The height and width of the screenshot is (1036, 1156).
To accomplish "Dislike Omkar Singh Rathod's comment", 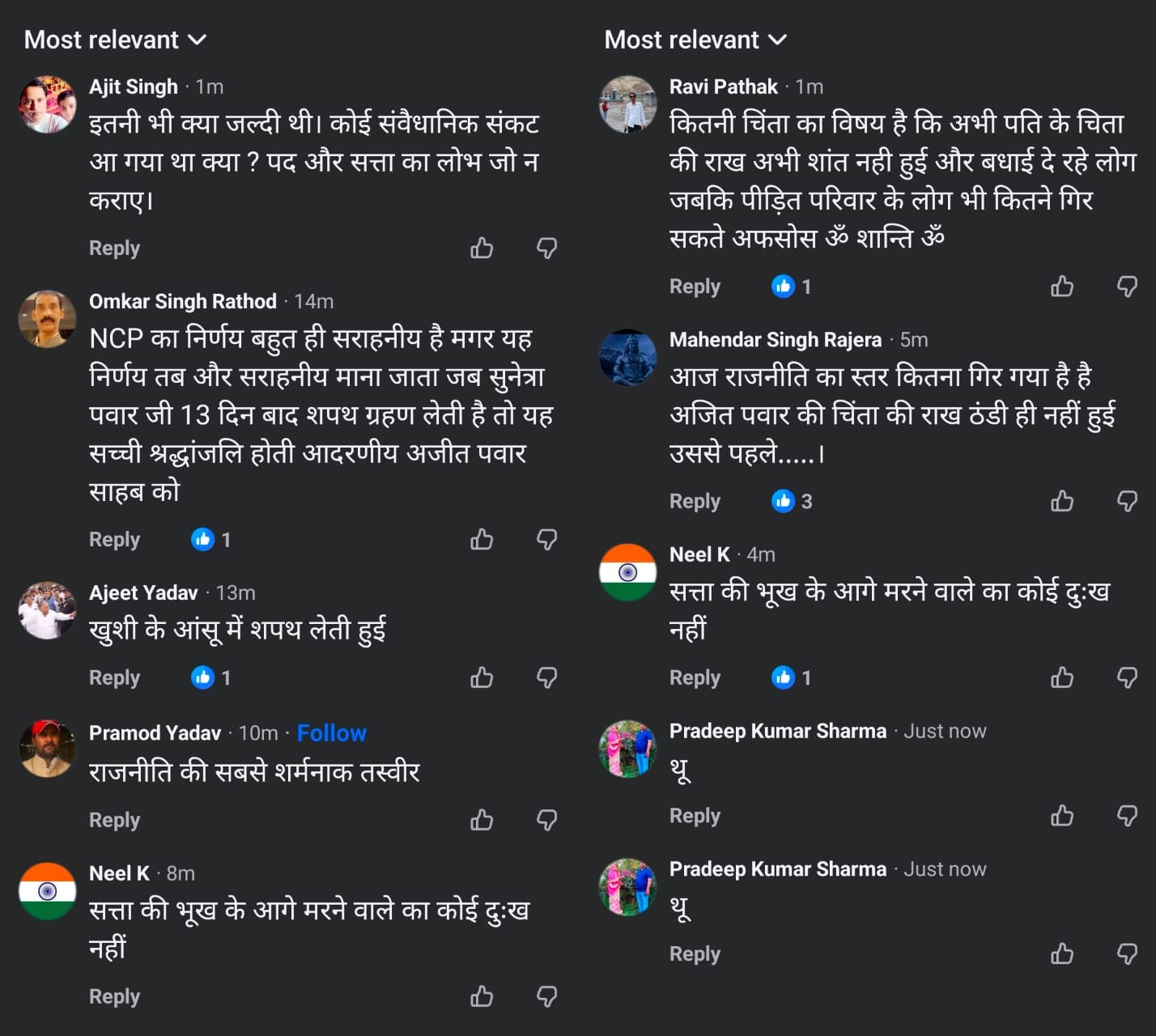I will click(547, 539).
